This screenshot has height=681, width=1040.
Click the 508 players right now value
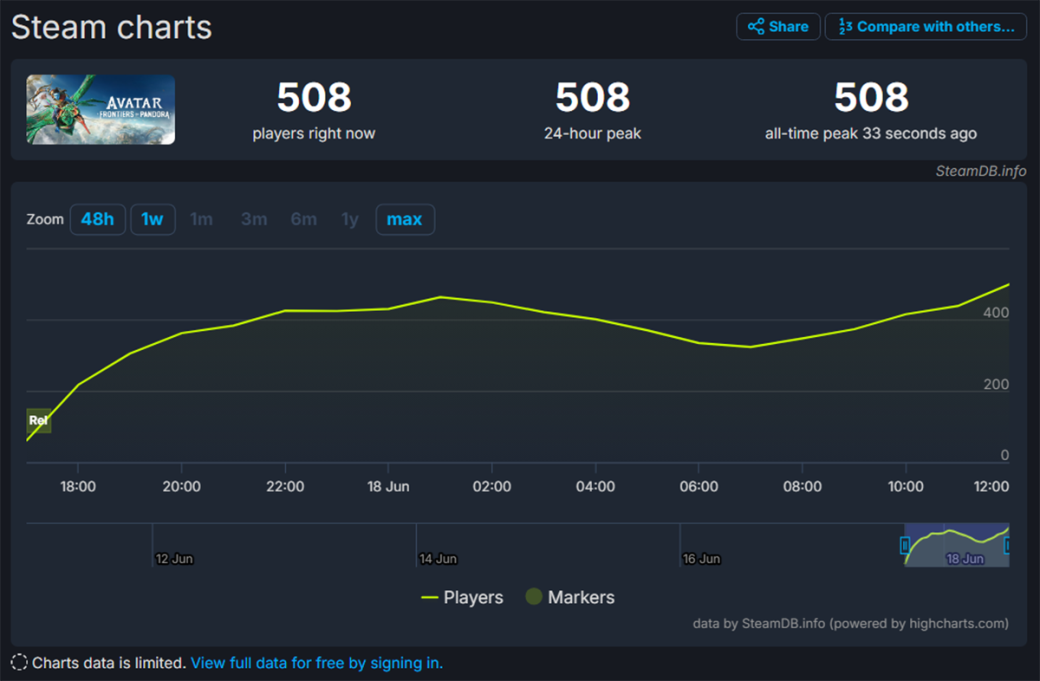pos(314,97)
